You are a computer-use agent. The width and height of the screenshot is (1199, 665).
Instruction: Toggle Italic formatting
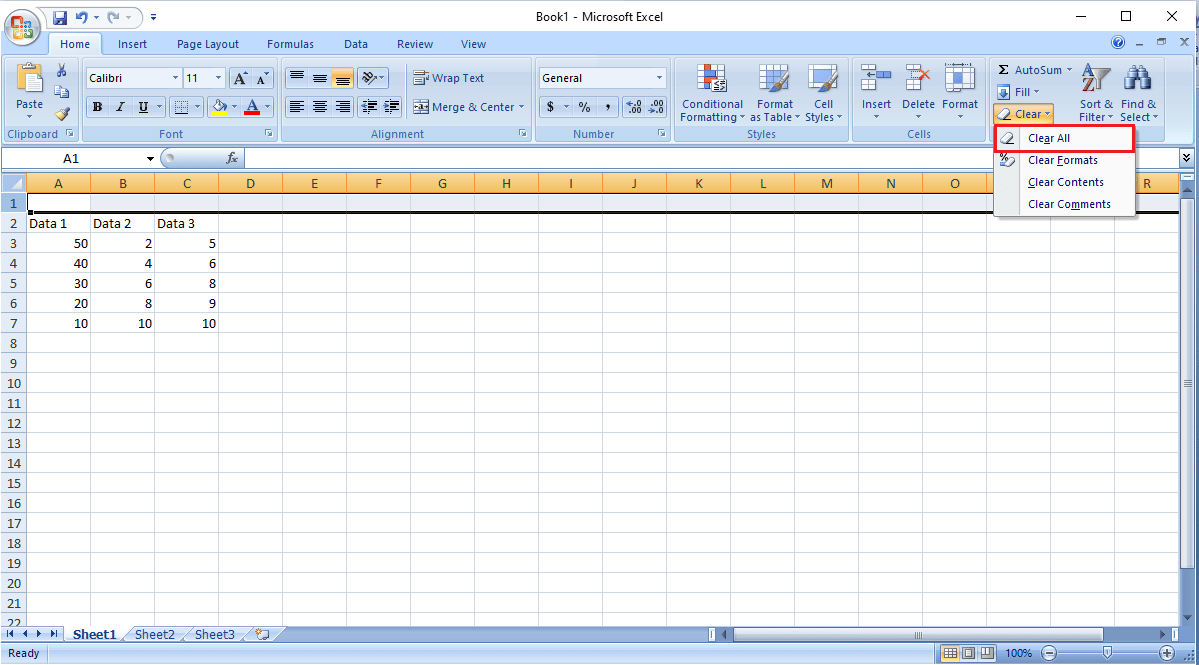(119, 107)
